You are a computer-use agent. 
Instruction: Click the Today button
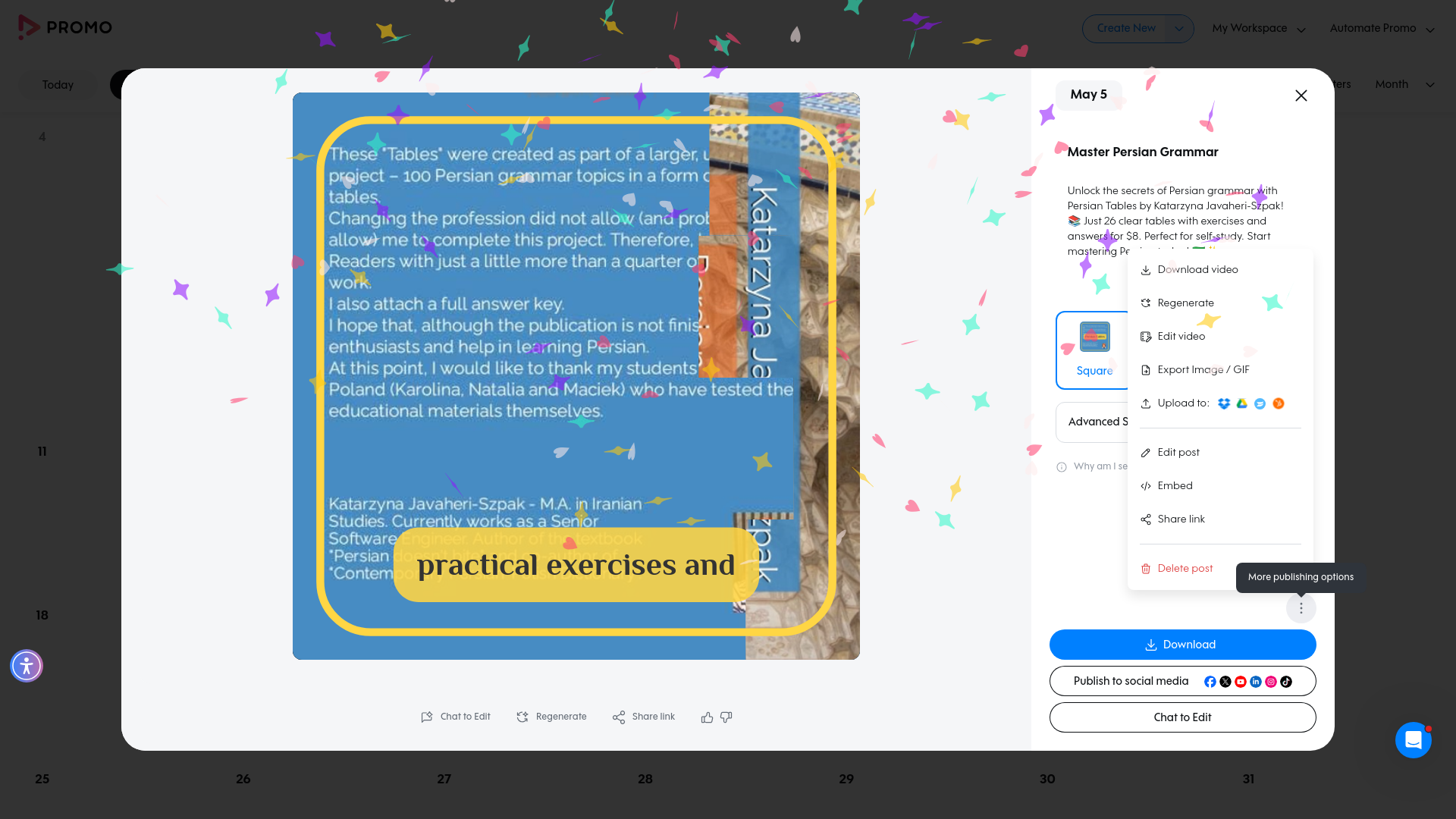58,85
